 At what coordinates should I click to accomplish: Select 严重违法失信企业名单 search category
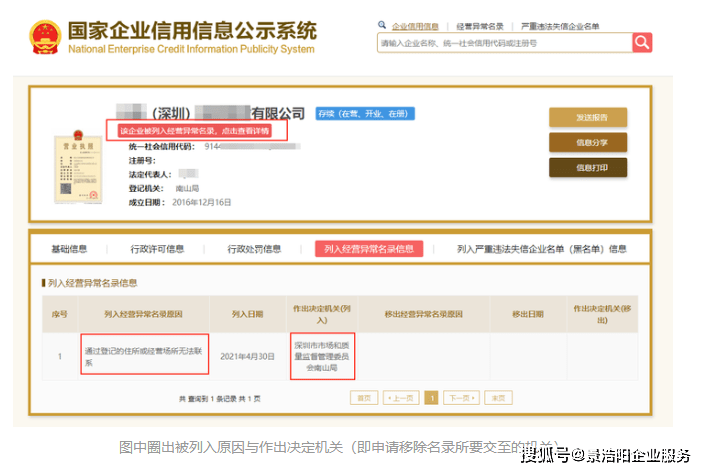[x=557, y=24]
